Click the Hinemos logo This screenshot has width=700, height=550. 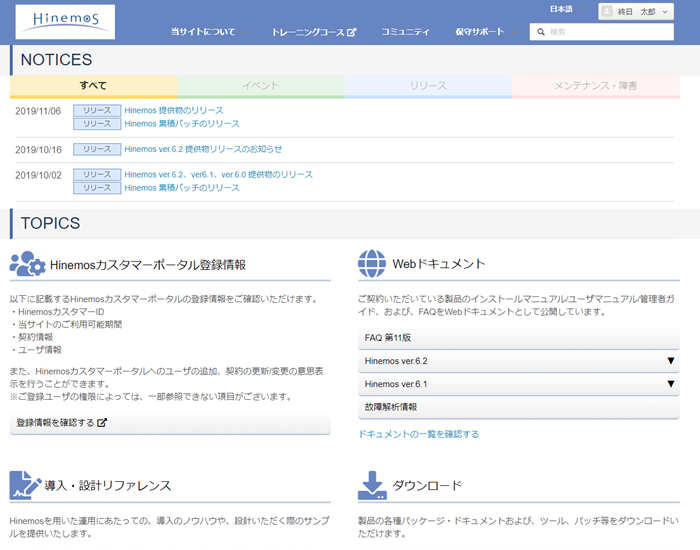(x=65, y=22)
